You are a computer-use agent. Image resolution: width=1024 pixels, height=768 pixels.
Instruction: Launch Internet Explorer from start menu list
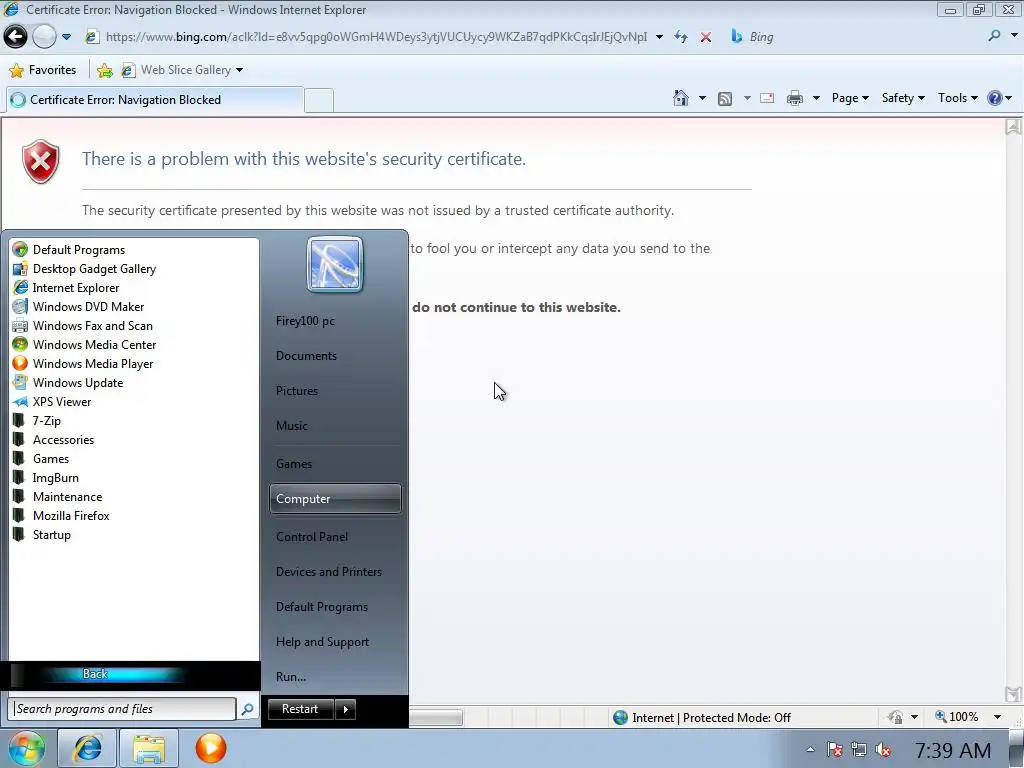point(134,287)
